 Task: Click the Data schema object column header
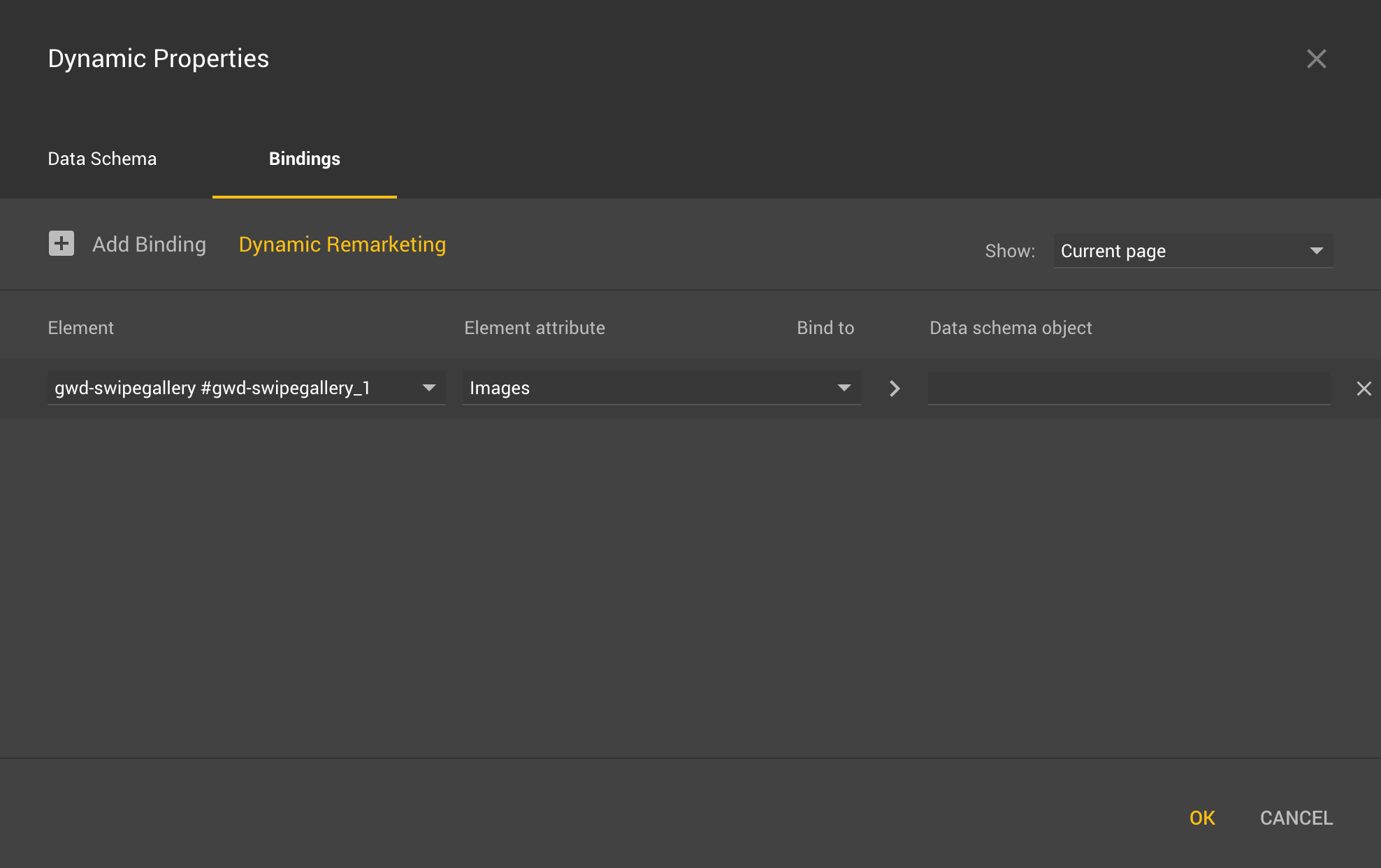point(1011,328)
